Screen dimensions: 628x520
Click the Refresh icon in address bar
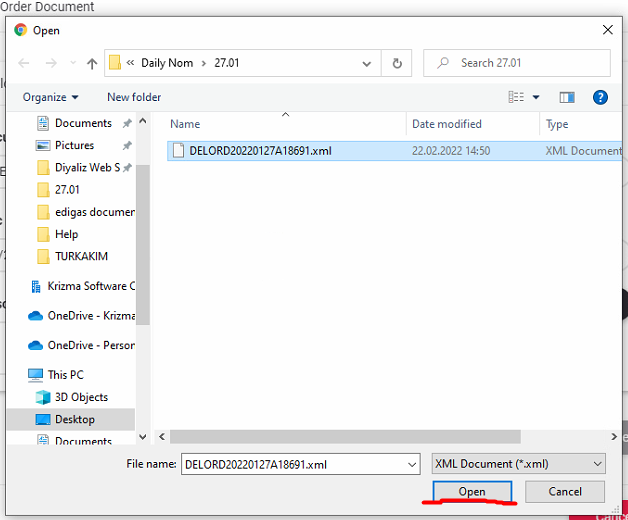pos(397,63)
